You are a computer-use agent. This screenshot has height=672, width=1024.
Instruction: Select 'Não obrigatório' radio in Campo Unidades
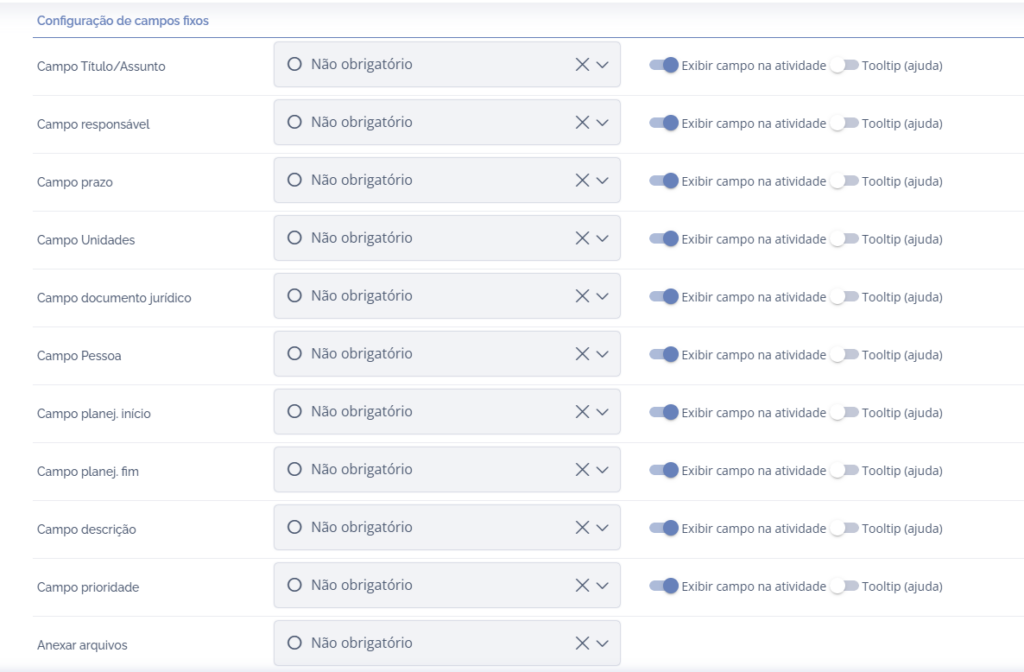click(x=295, y=238)
